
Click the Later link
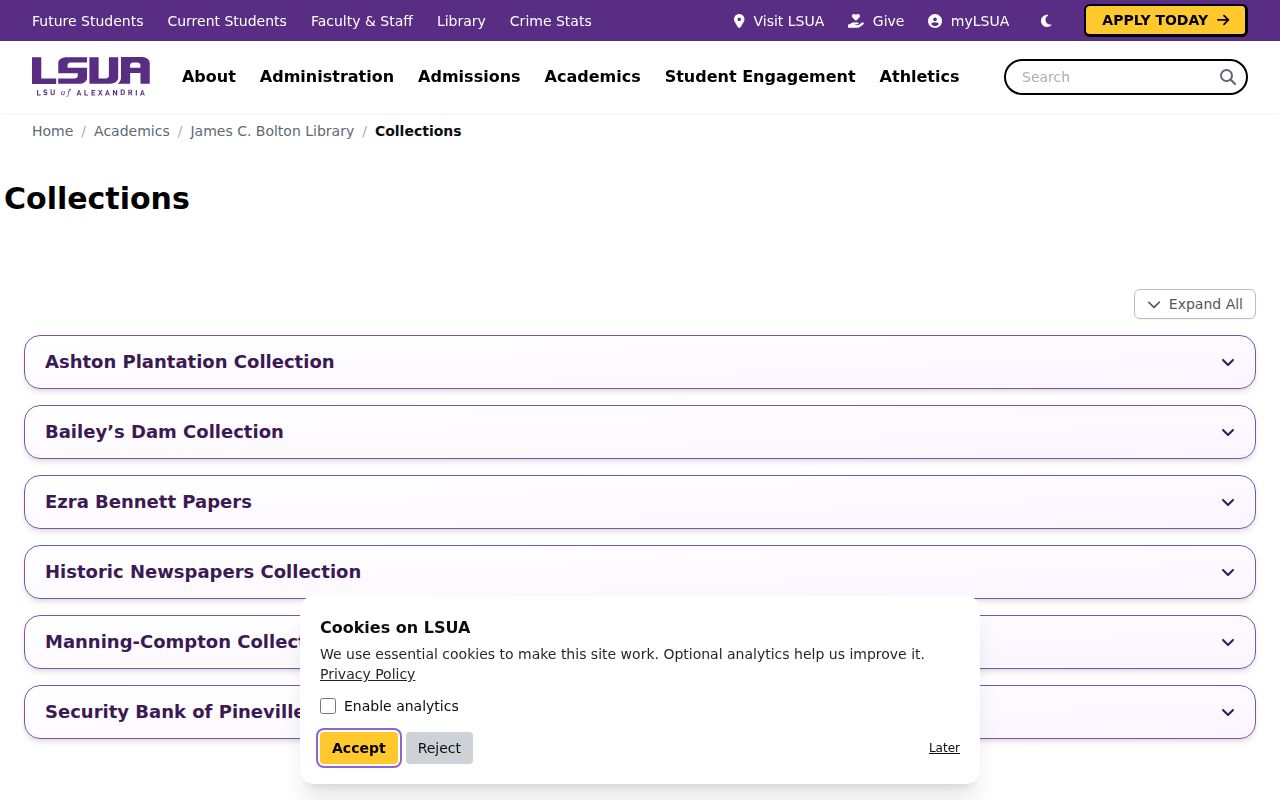point(944,748)
